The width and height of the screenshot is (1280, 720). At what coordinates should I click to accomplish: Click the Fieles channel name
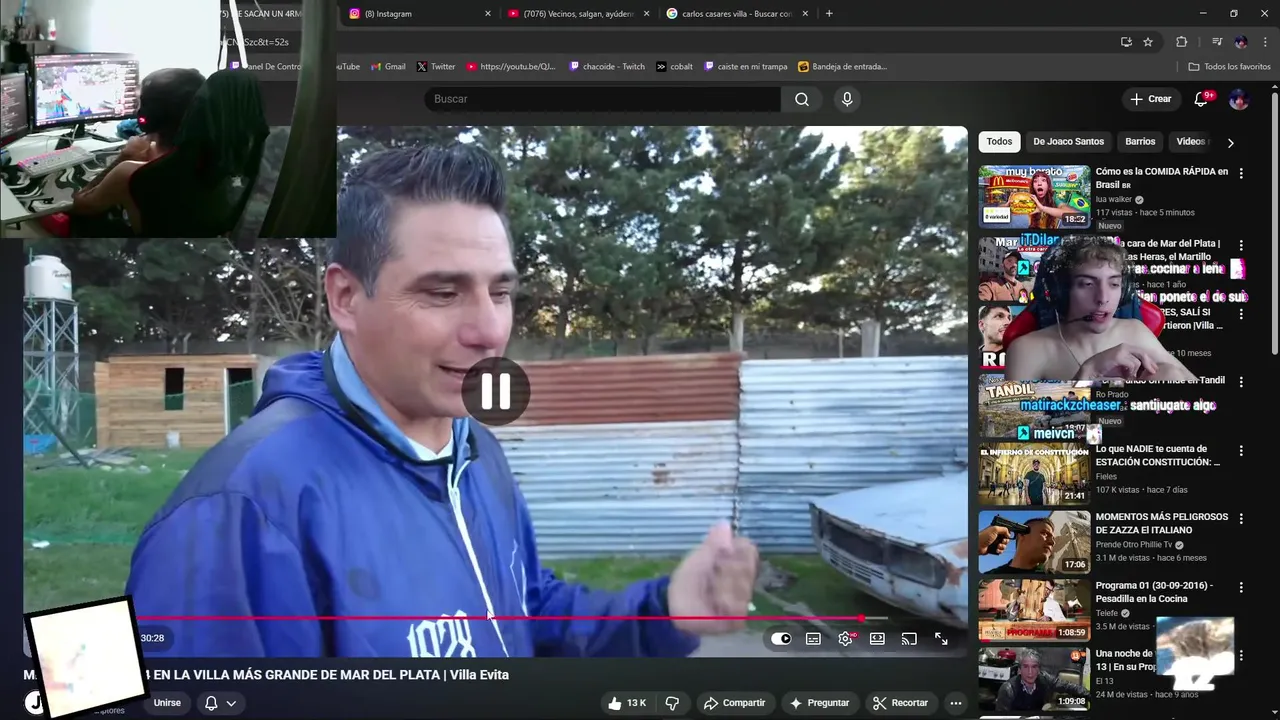1106,476
